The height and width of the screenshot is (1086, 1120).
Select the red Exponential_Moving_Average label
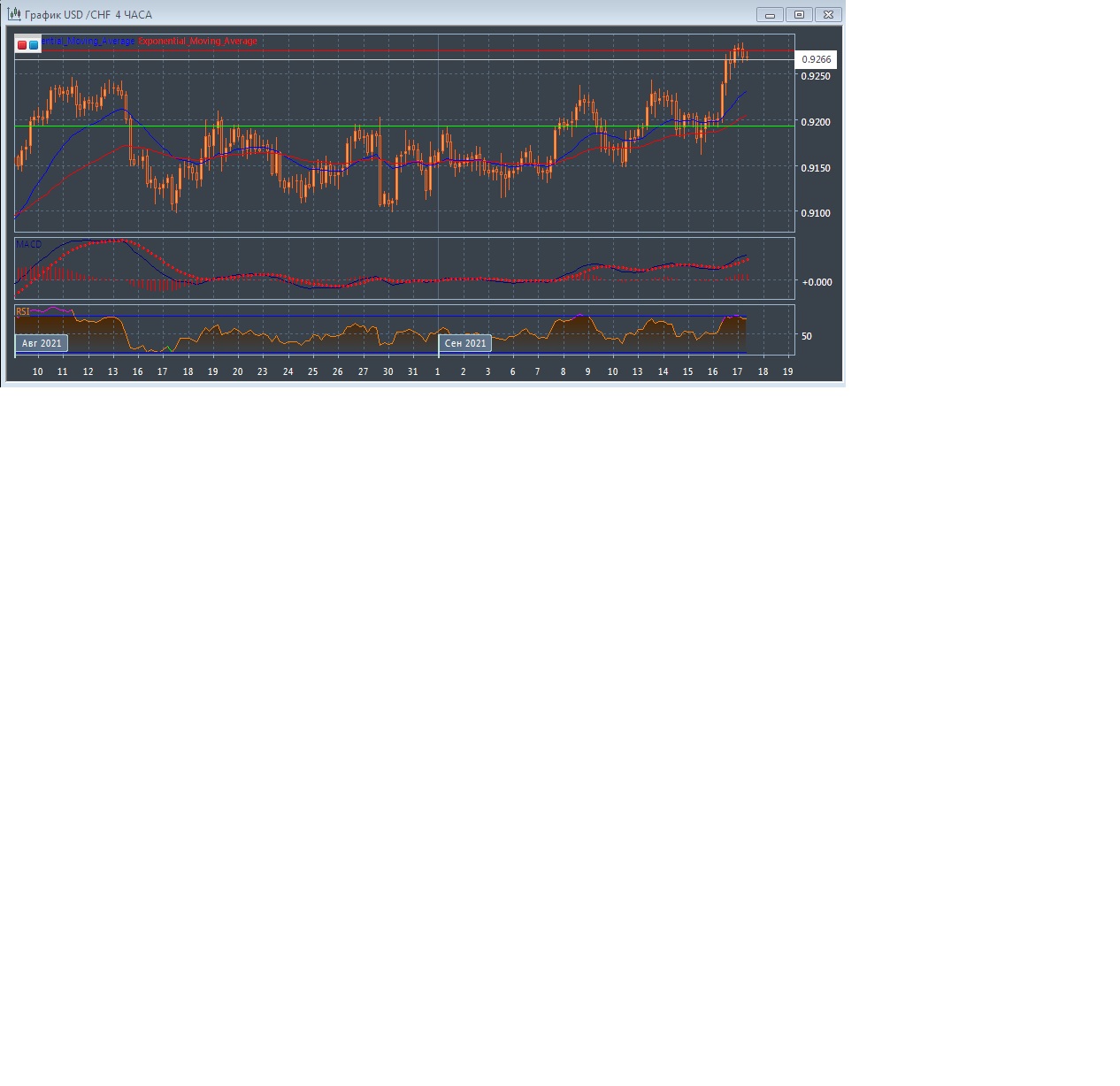(198, 41)
